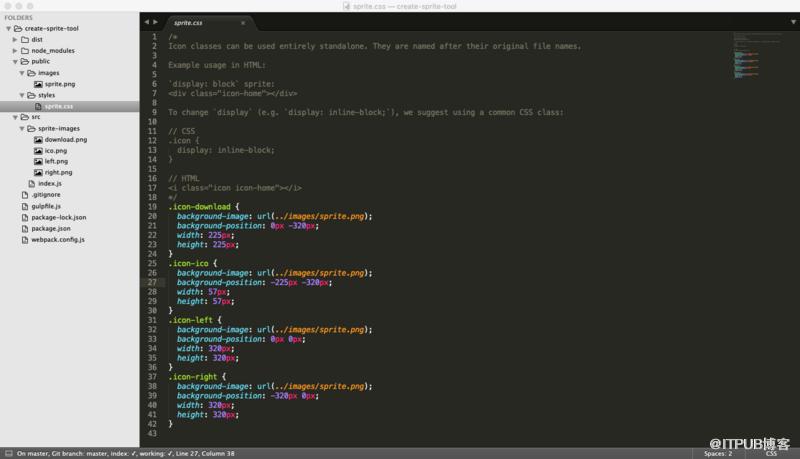The image size is (800, 459).
Task: Switch to the sprite.css tab
Action: (188, 23)
